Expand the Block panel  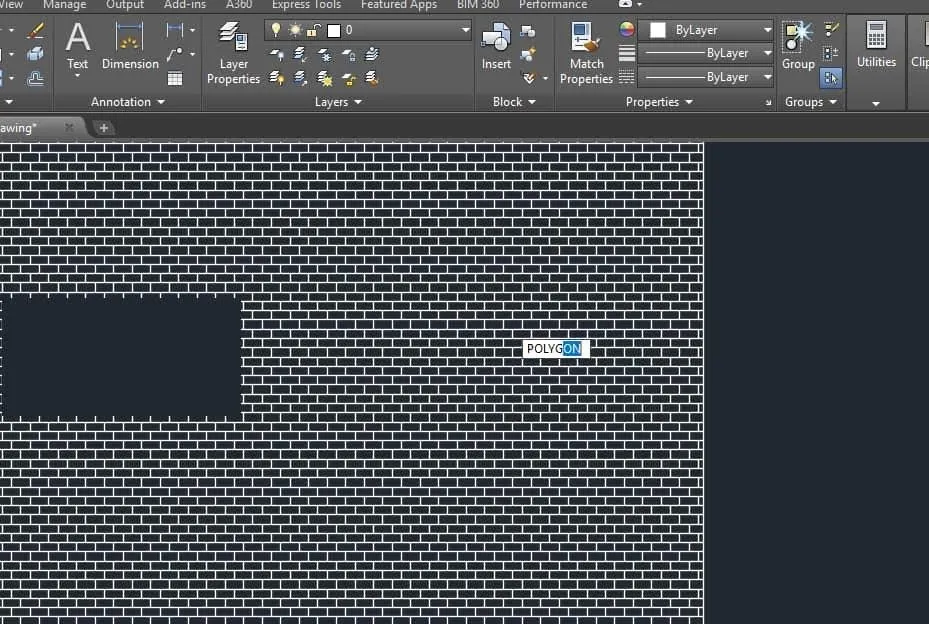pos(514,102)
